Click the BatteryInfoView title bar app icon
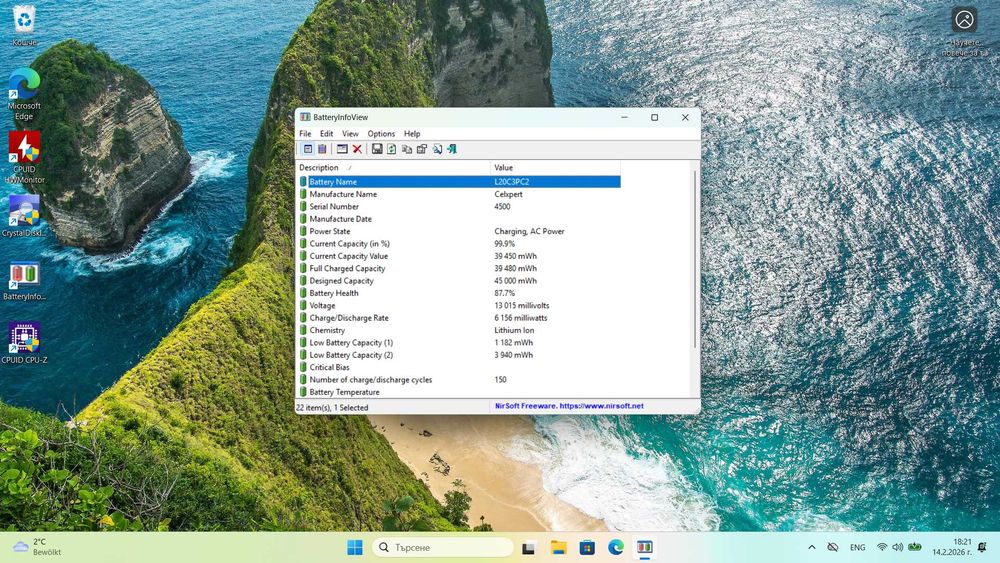The image size is (1000, 563). 305,117
